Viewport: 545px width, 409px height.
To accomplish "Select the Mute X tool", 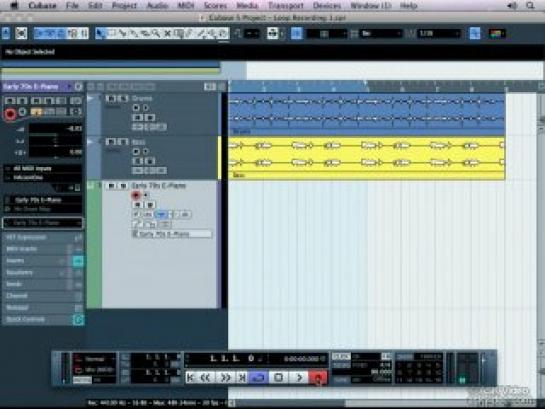I will [167, 34].
